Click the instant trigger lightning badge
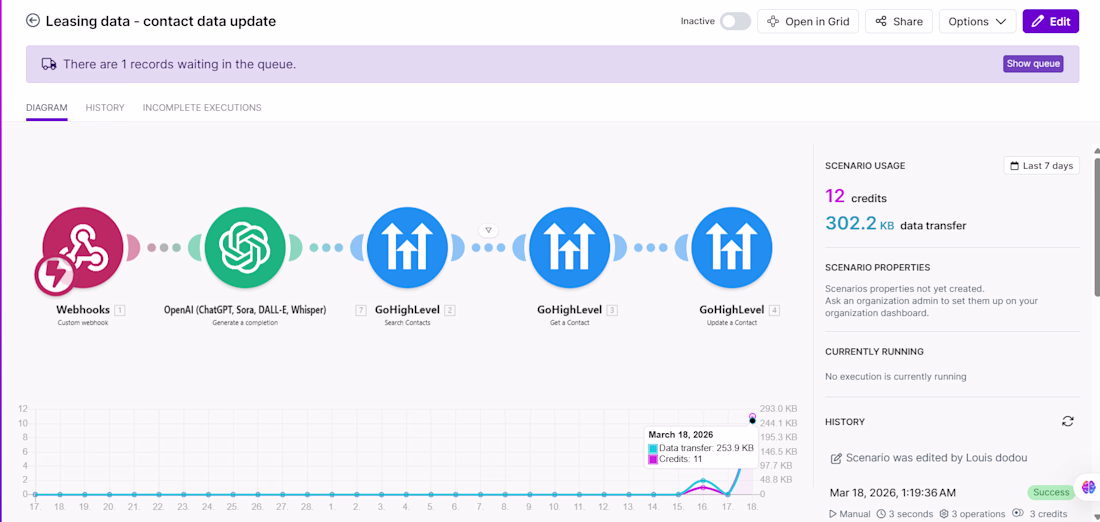Viewport: 1100px width, 522px height. coord(55,276)
